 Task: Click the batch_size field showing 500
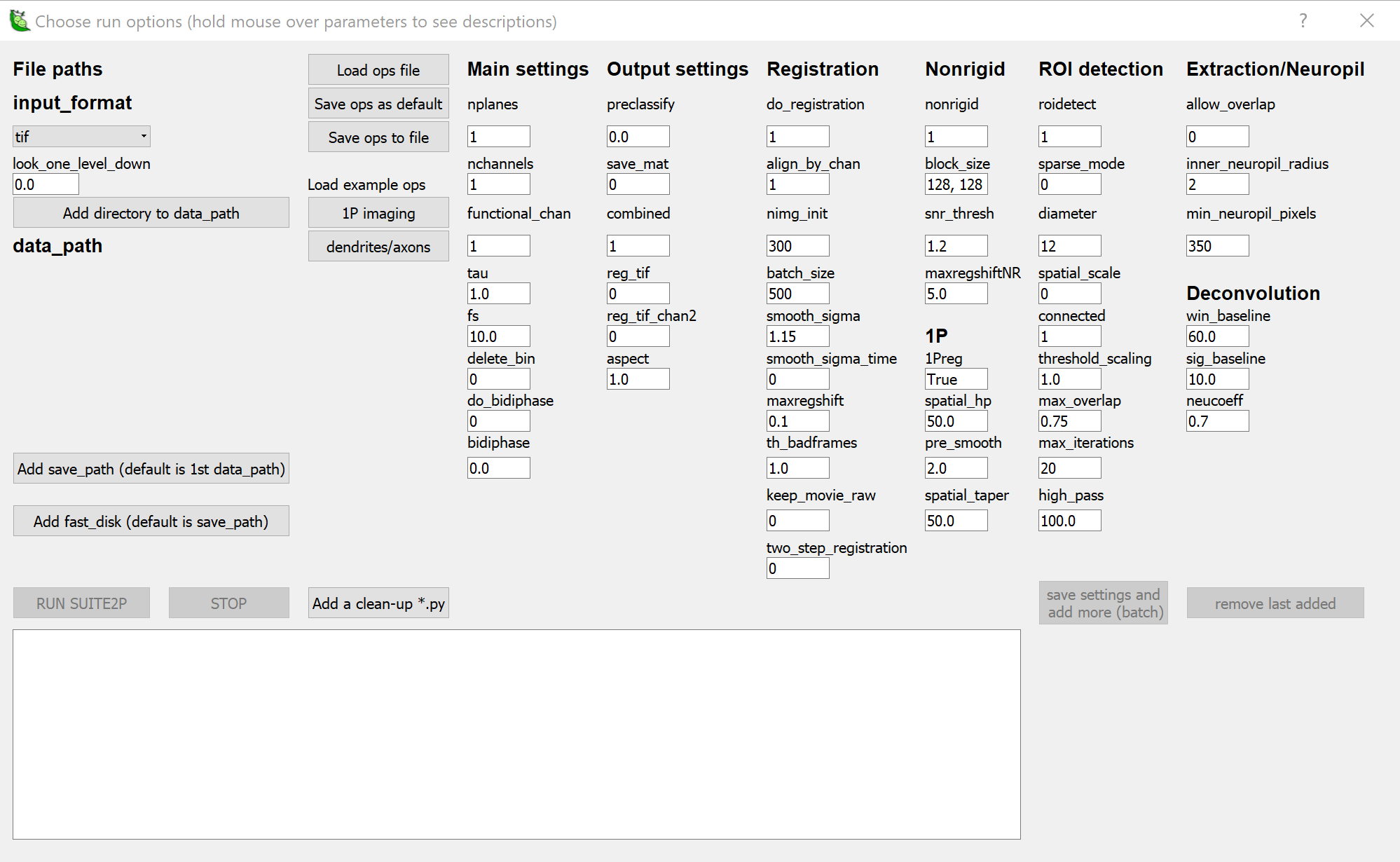pyautogui.click(x=797, y=293)
